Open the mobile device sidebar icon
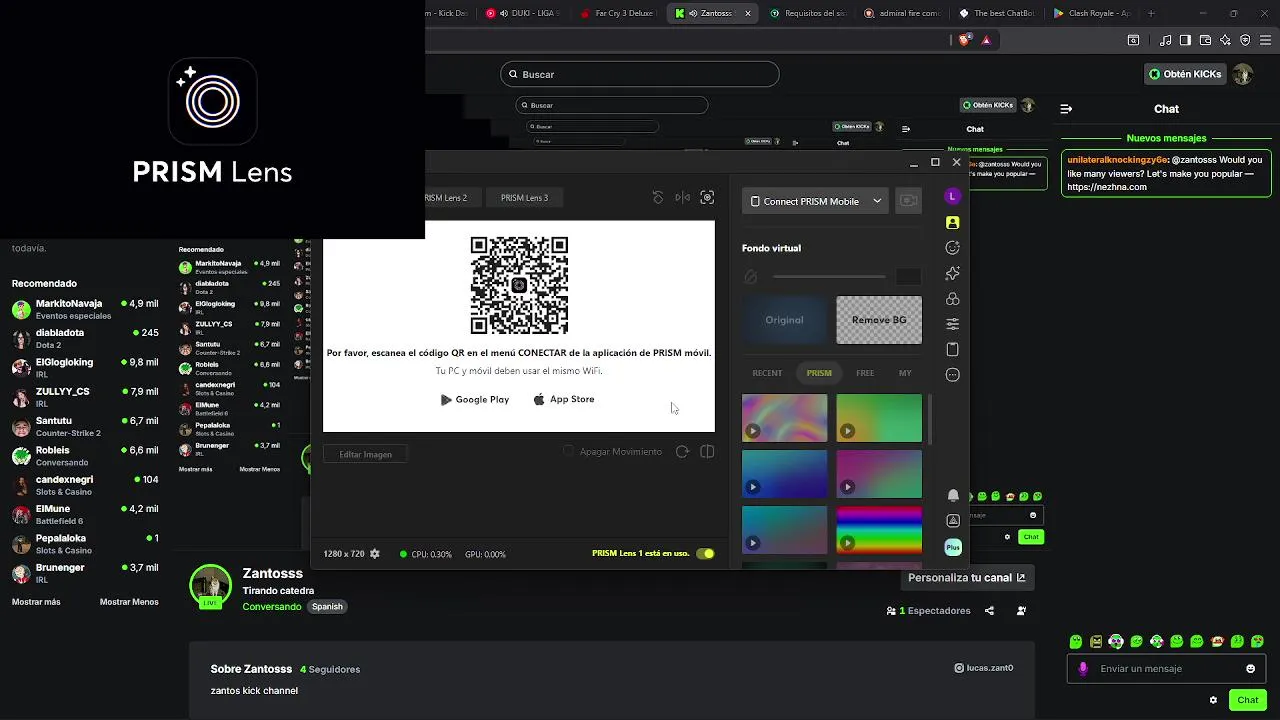 pos(953,349)
